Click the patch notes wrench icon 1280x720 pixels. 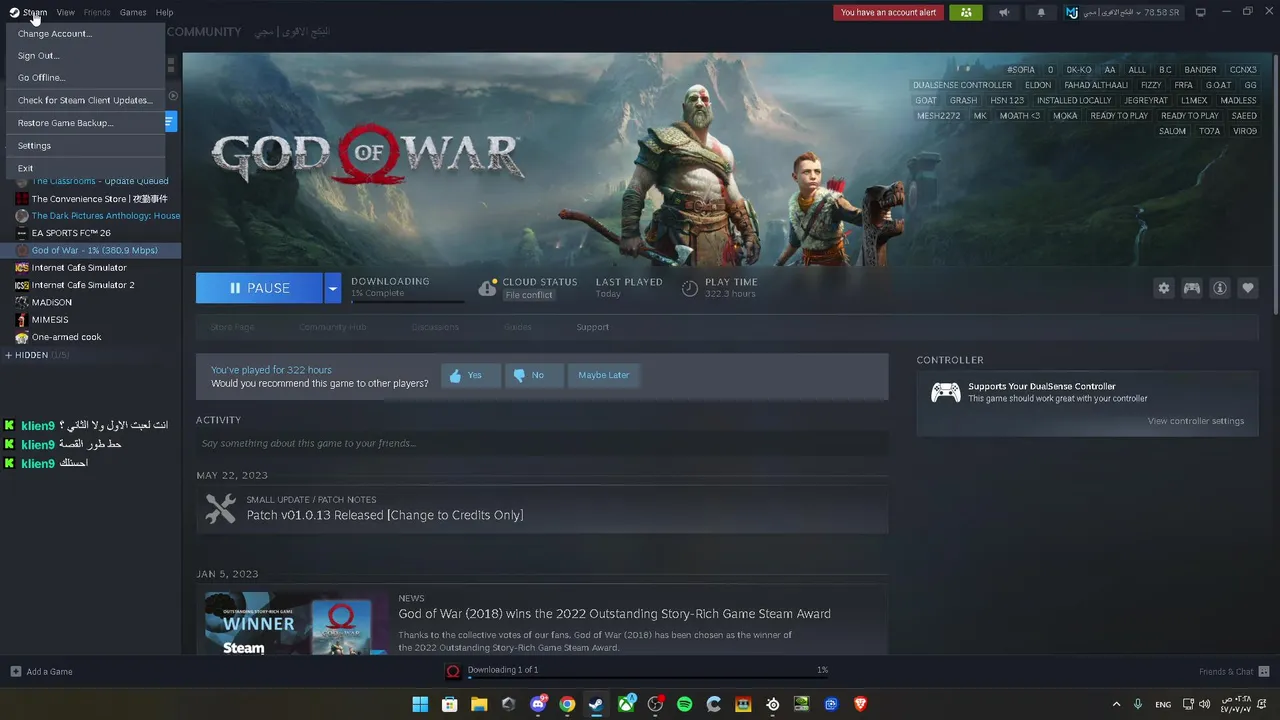220,508
